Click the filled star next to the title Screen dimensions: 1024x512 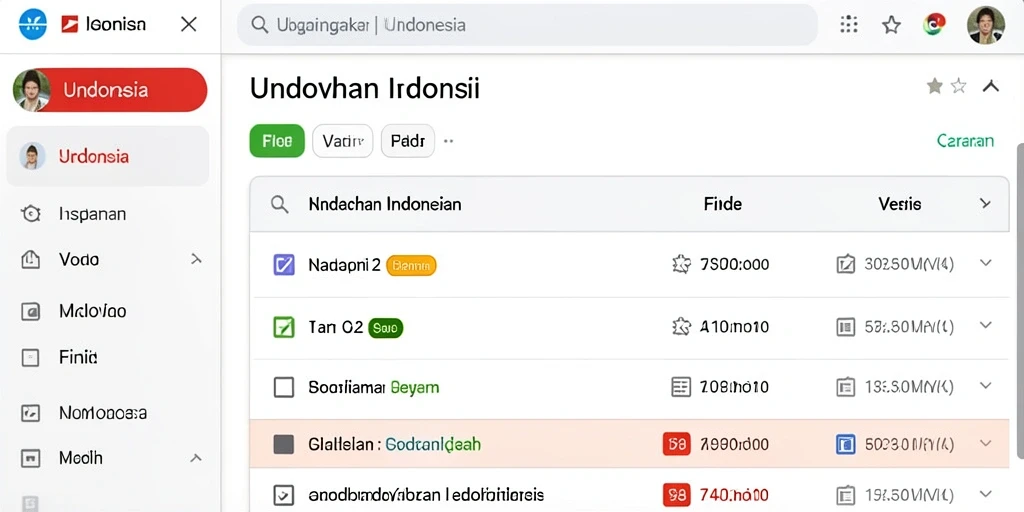[935, 86]
